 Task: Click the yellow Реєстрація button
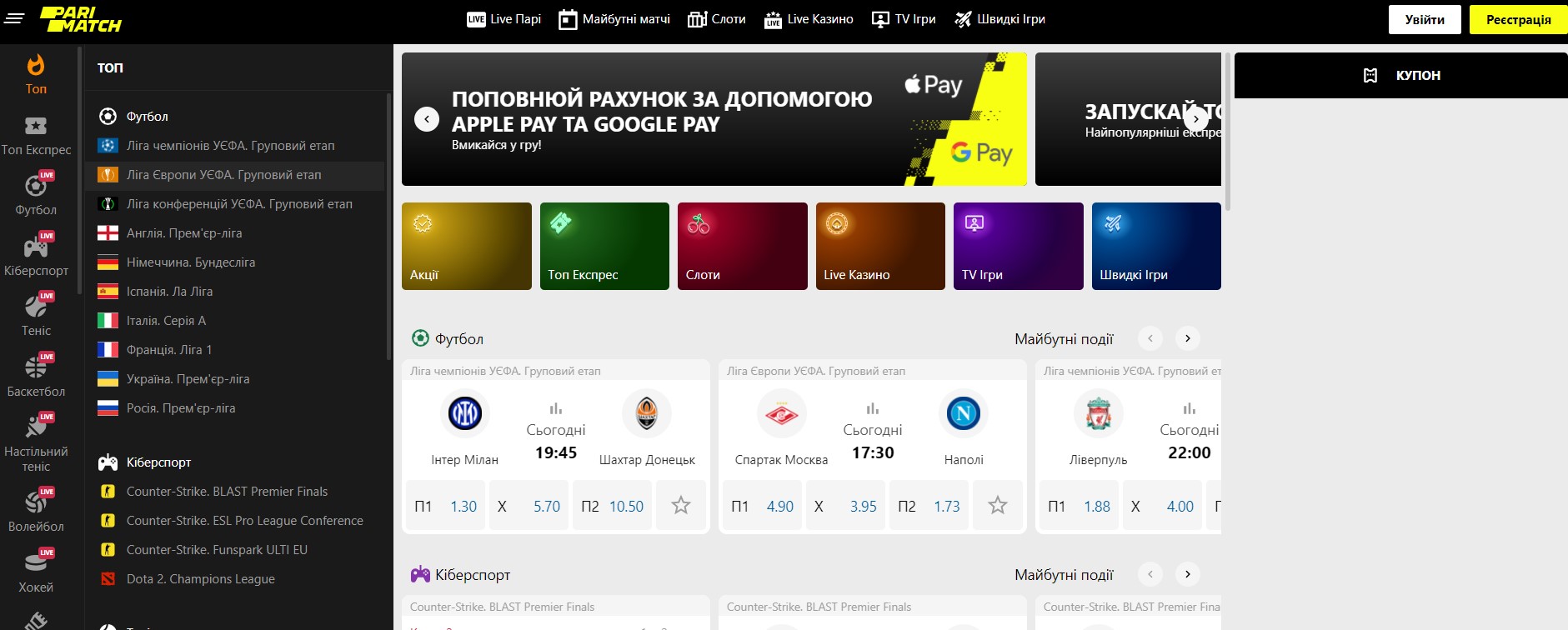(x=1518, y=20)
